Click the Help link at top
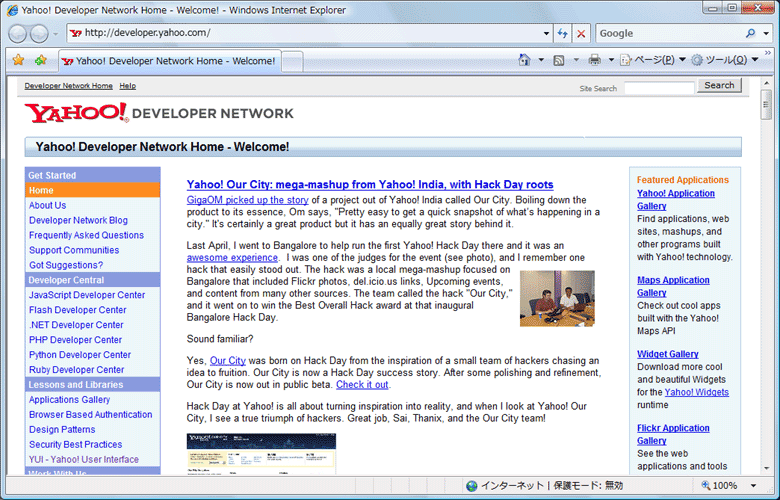The image size is (780, 500). pyautogui.click(x=127, y=86)
